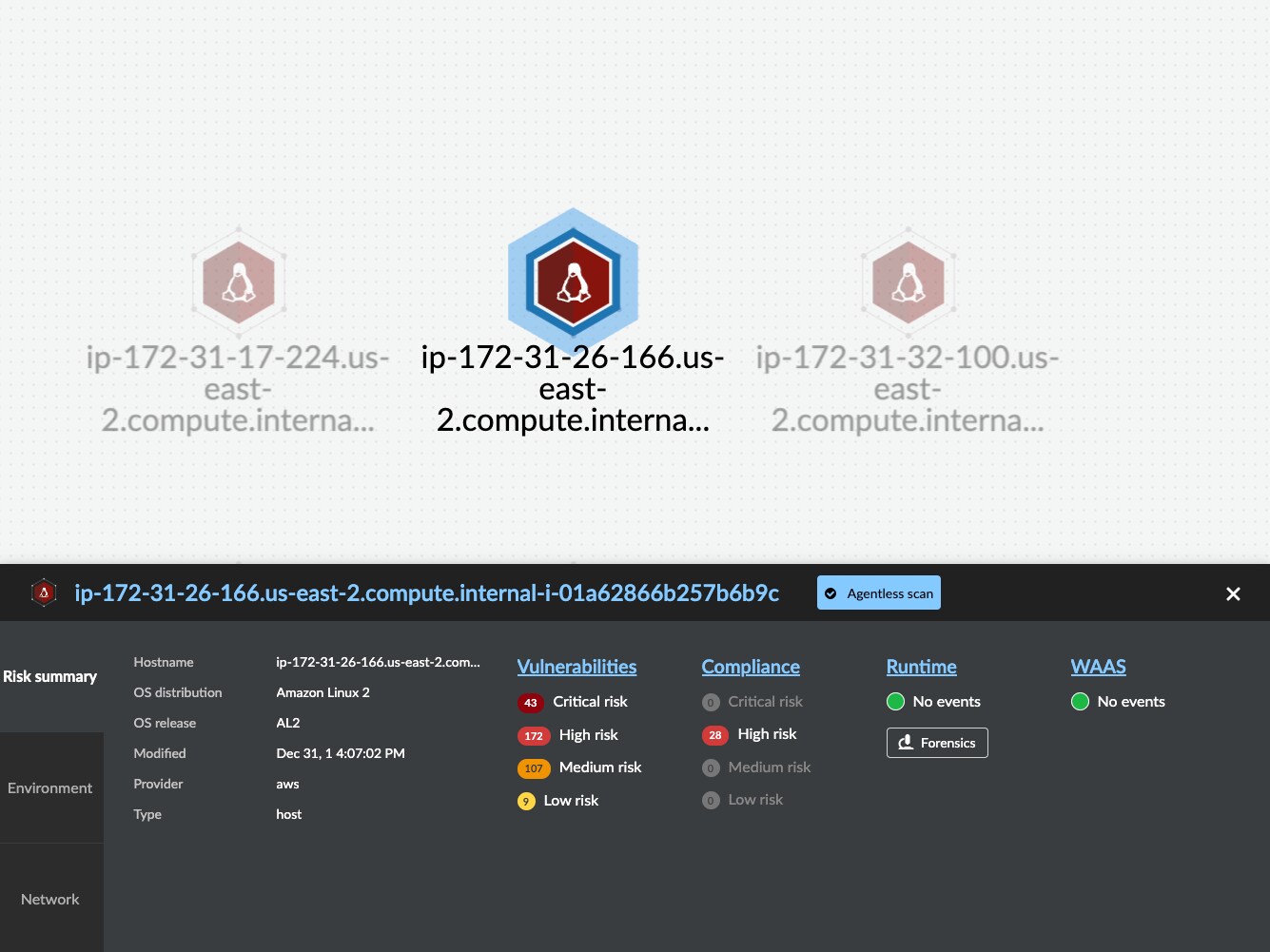Close the host details panel
This screenshot has width=1270, height=952.
(x=1233, y=593)
